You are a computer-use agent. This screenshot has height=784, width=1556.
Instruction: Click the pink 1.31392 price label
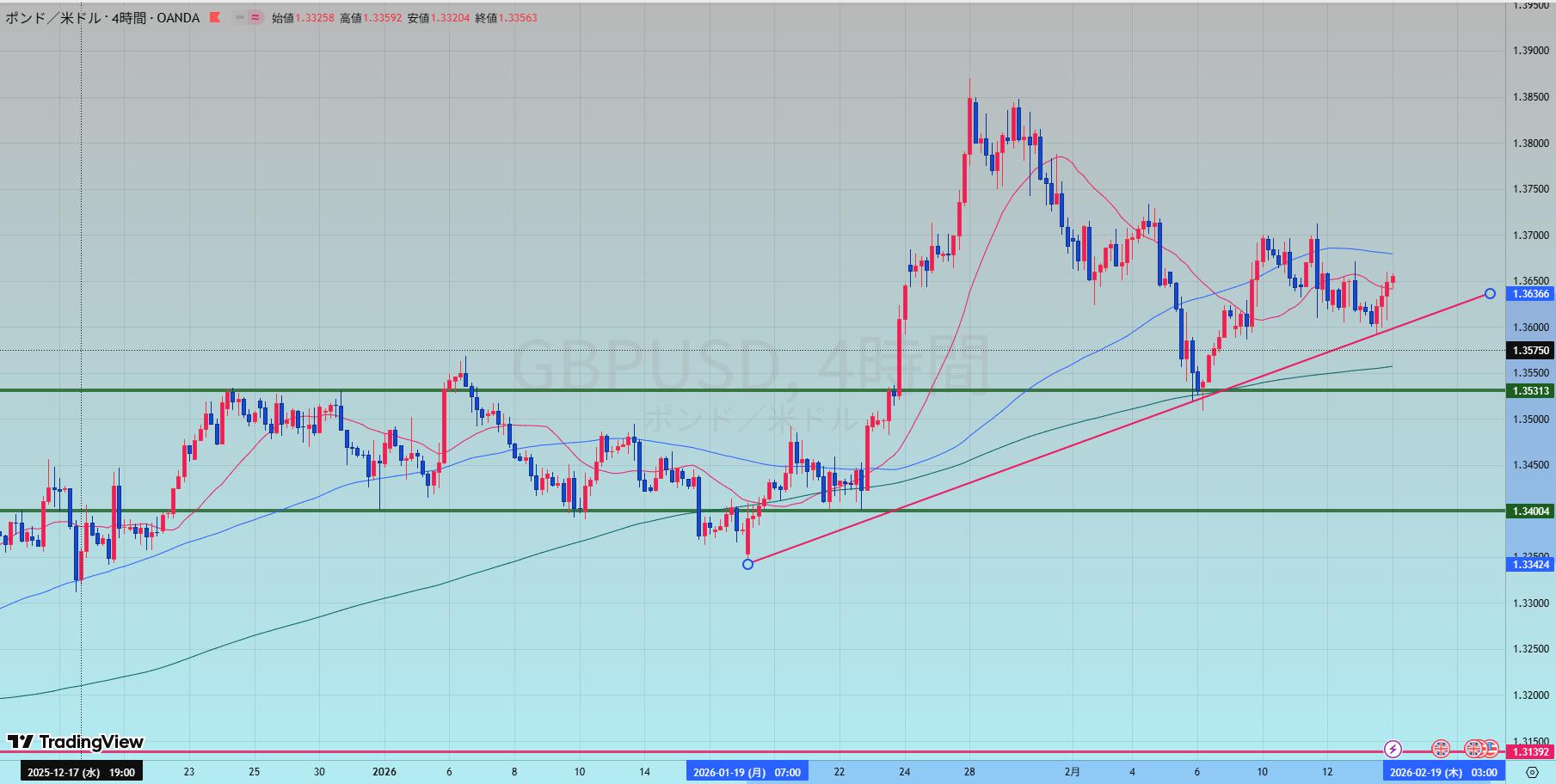click(1531, 752)
